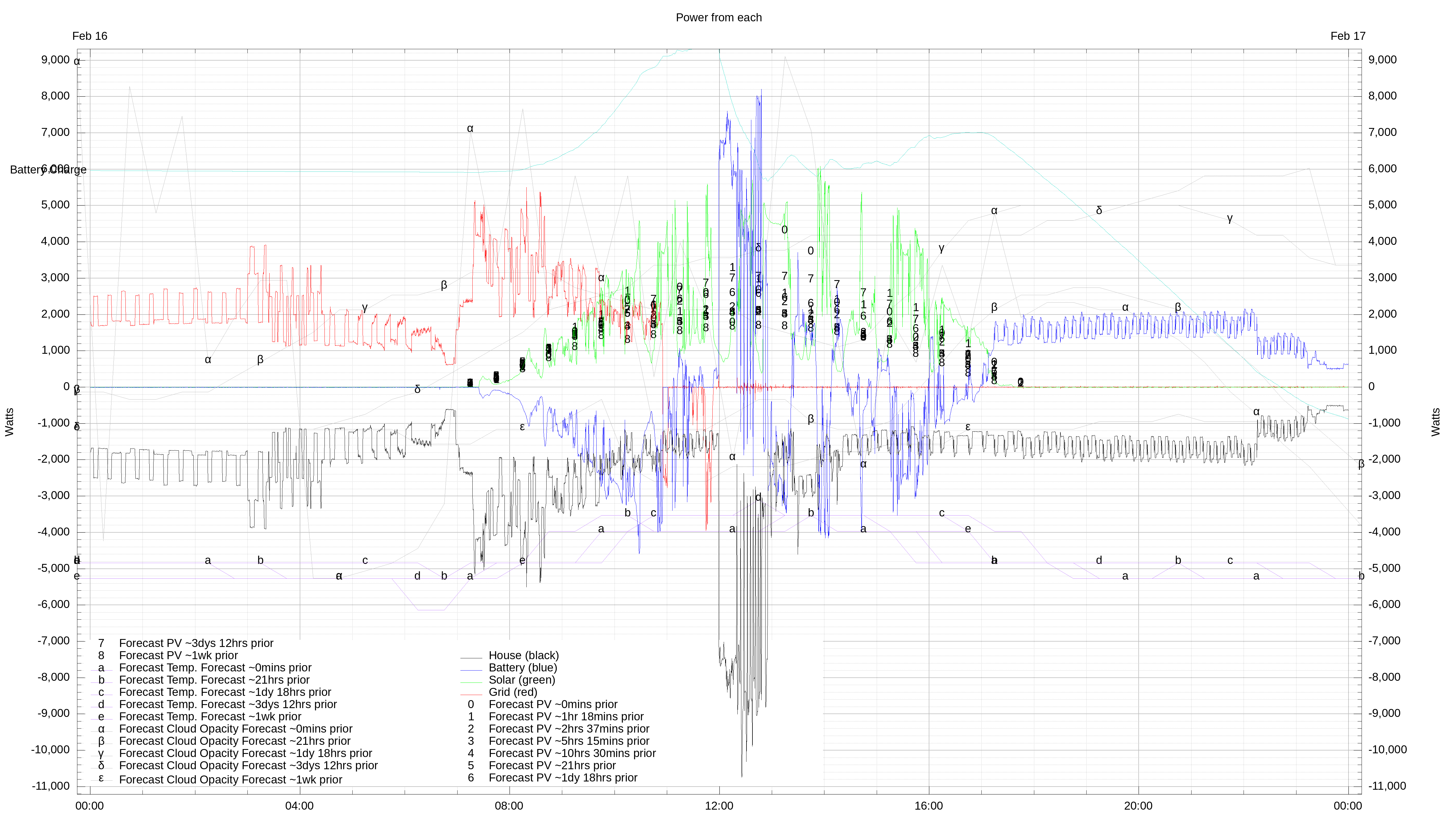The width and height of the screenshot is (1456, 819).
Task: Click Forecast Temp. Forecast ~1wk prior legend
Action: pyautogui.click(x=210, y=717)
